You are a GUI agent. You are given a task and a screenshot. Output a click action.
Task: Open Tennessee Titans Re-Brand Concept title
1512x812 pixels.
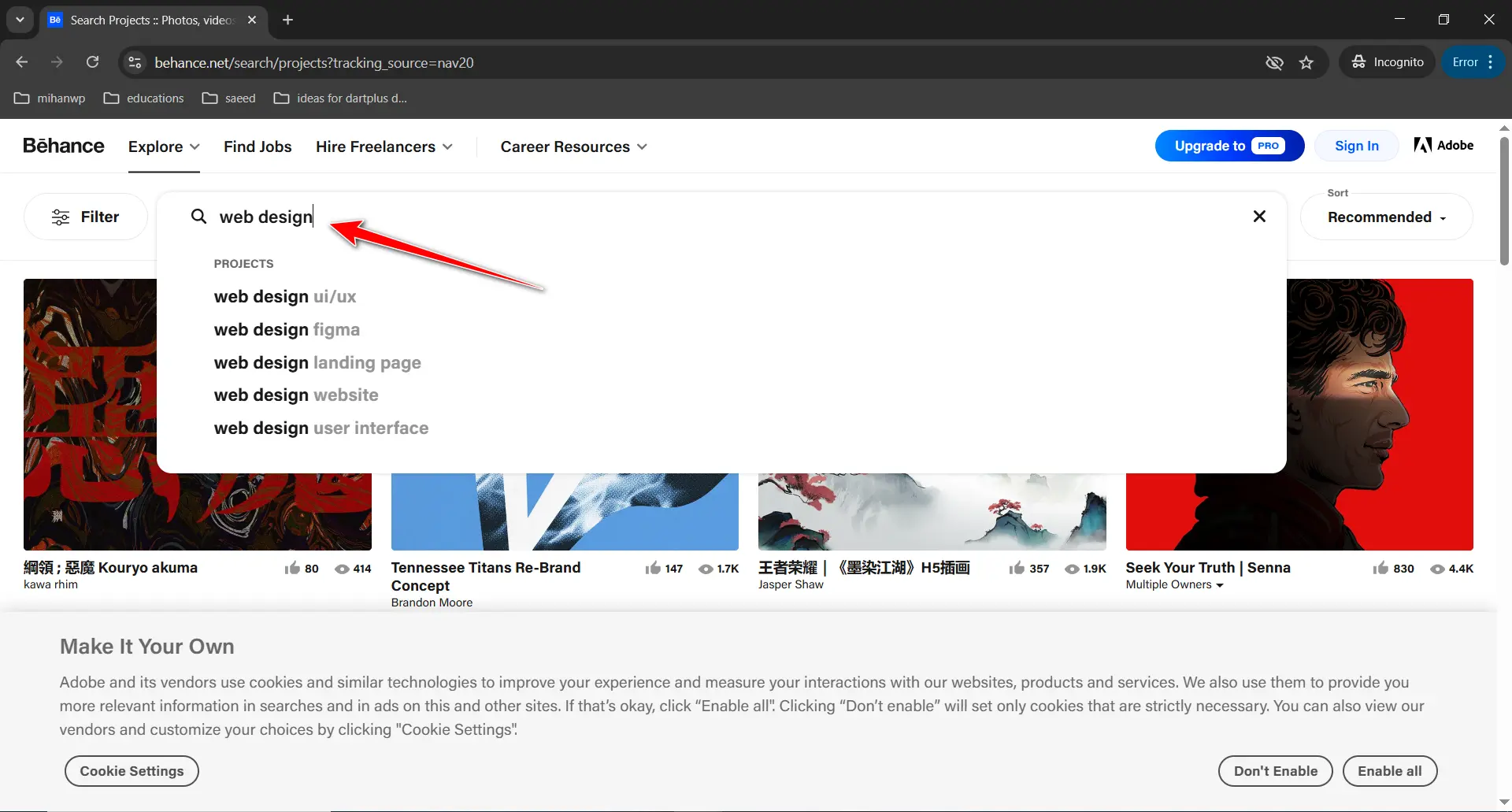(x=485, y=577)
